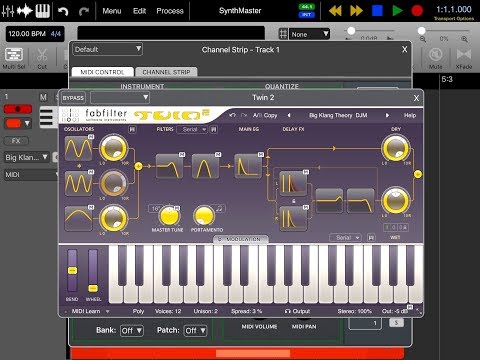
Task: Click the undo arrow in top toolbar
Action: 63,11
